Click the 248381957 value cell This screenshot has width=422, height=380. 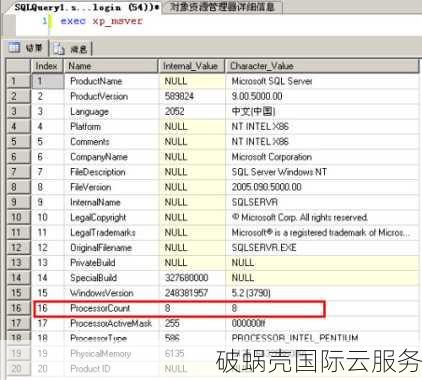[x=192, y=293]
